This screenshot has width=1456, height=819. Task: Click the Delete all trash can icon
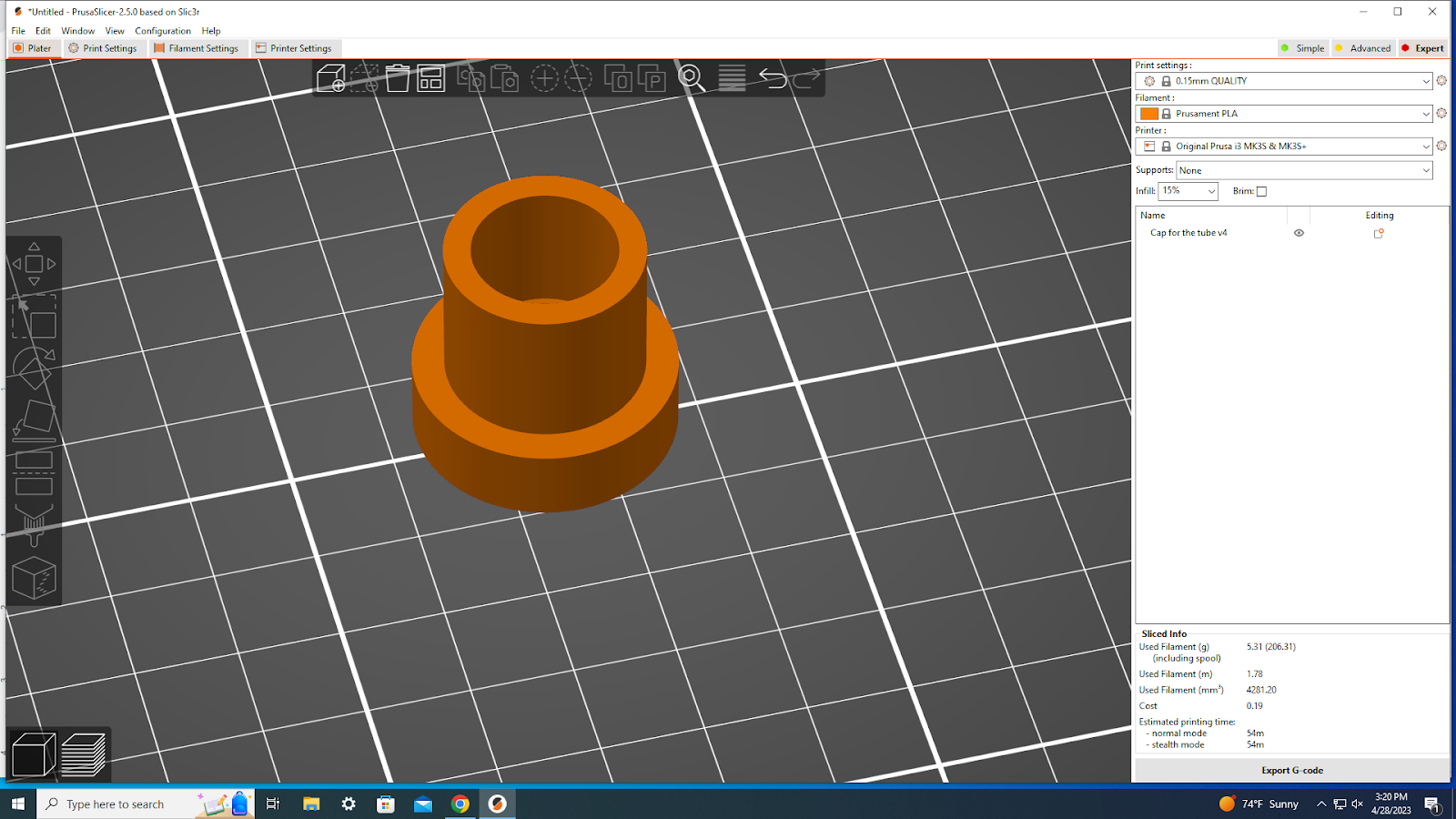(x=398, y=78)
